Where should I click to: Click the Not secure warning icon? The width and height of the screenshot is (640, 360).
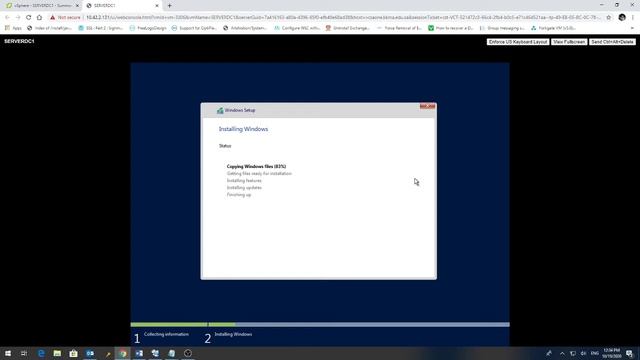[53, 18]
